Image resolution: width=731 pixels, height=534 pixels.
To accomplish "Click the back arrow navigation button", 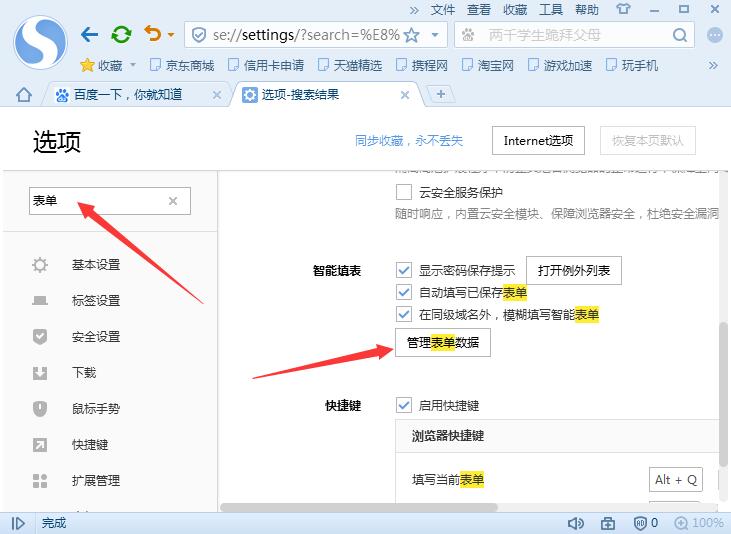I will click(89, 35).
